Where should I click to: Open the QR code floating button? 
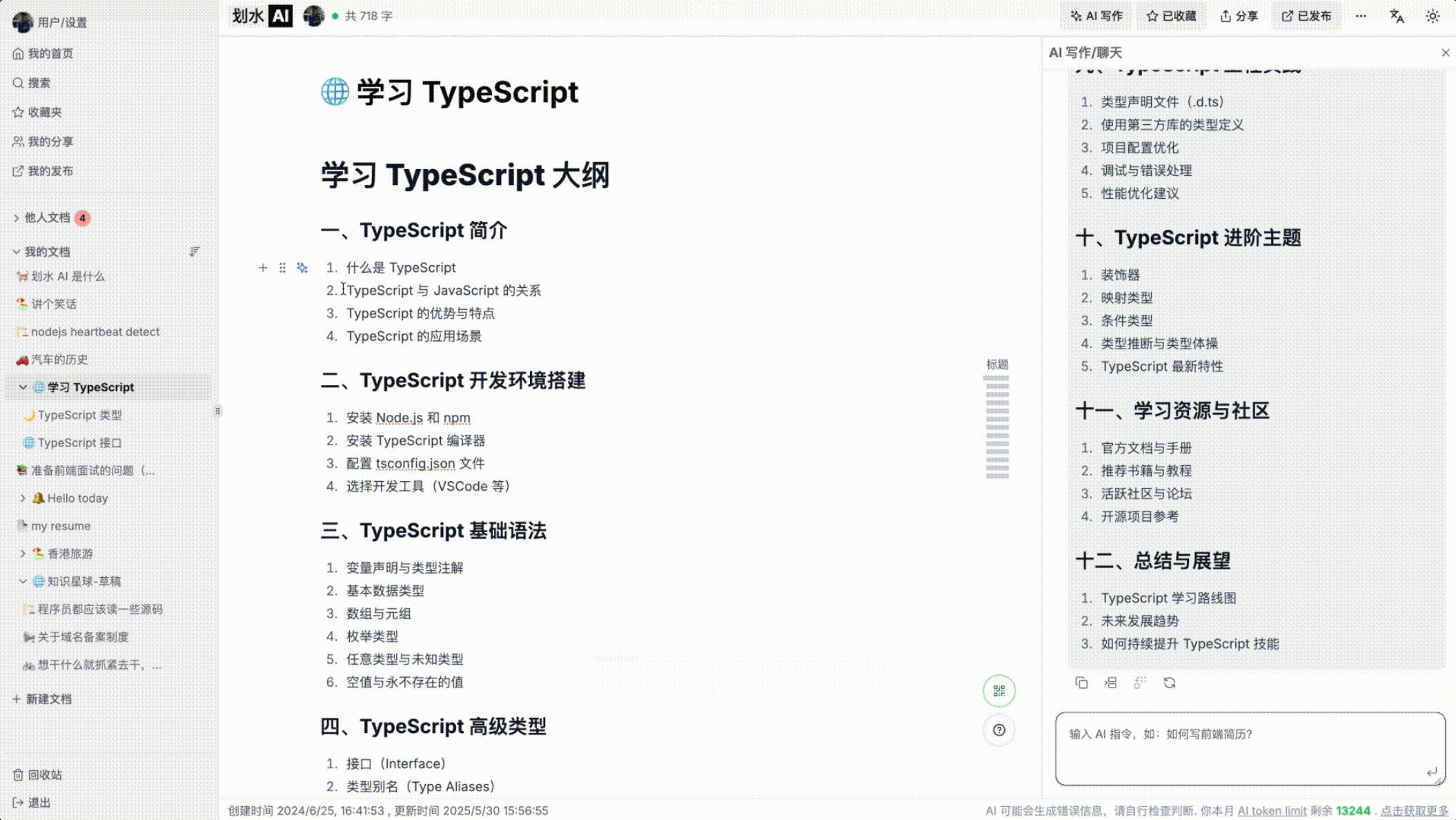click(x=998, y=691)
